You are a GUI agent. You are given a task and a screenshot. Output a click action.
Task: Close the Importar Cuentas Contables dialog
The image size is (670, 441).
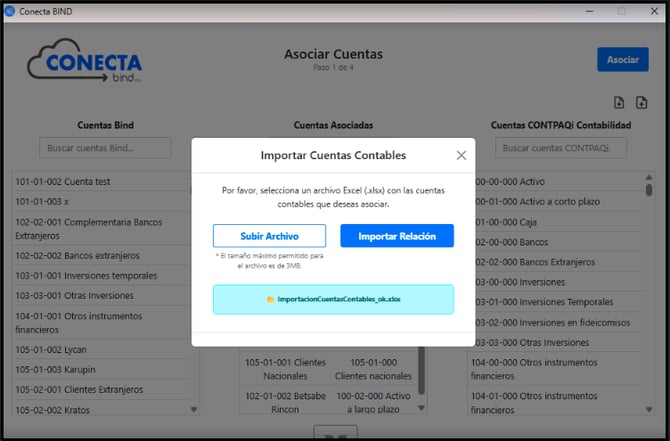click(x=461, y=155)
